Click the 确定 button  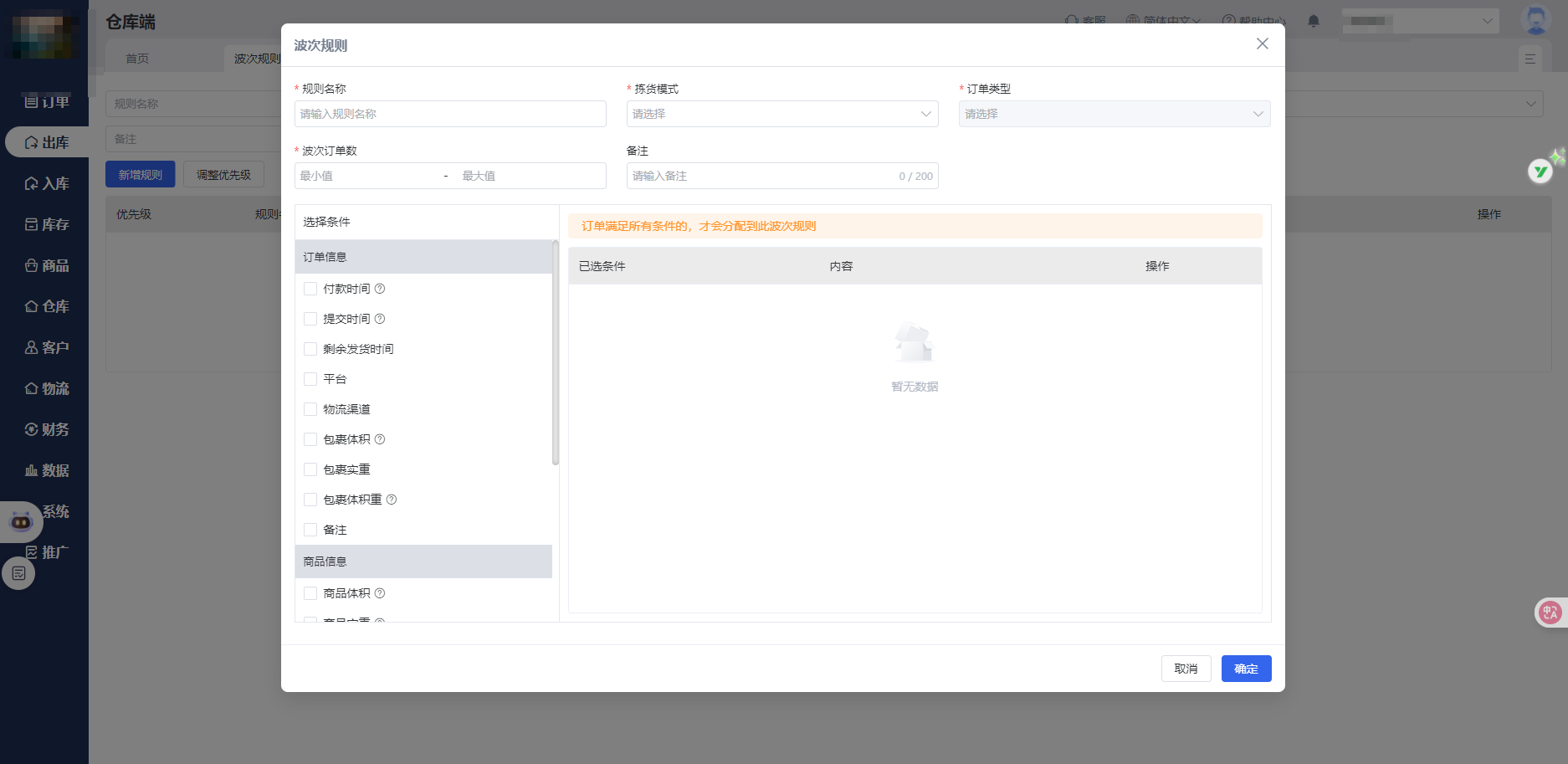tap(1246, 669)
